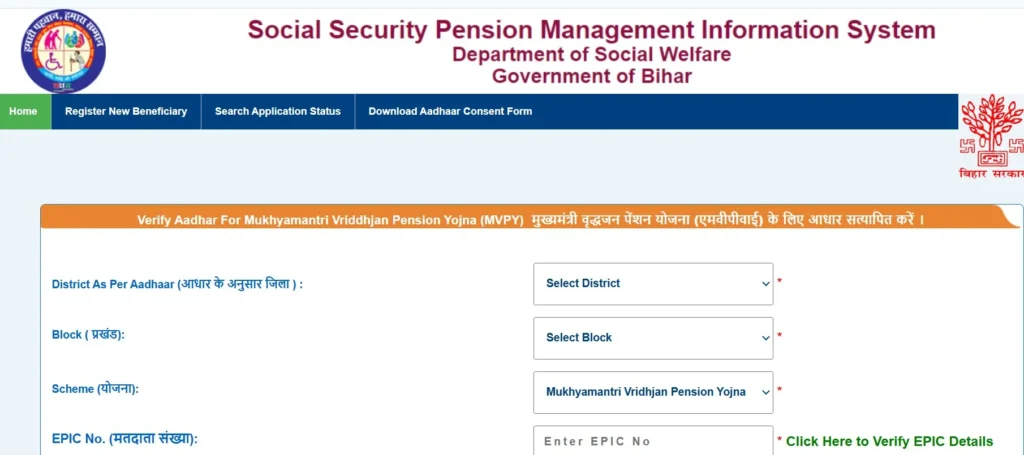Image resolution: width=1024 pixels, height=455 pixels.
Task: Expand the Select Block dropdown
Action: 653,338
